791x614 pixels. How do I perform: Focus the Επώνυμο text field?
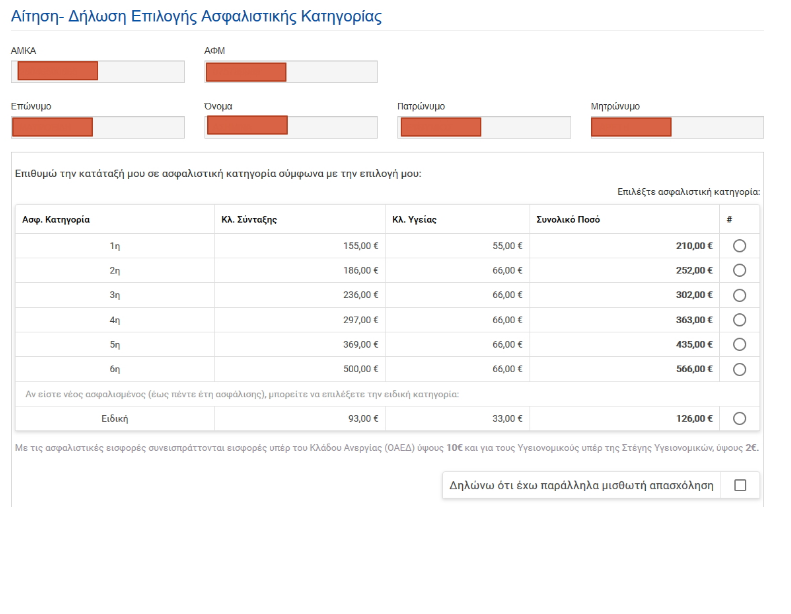pyautogui.click(x=98, y=127)
